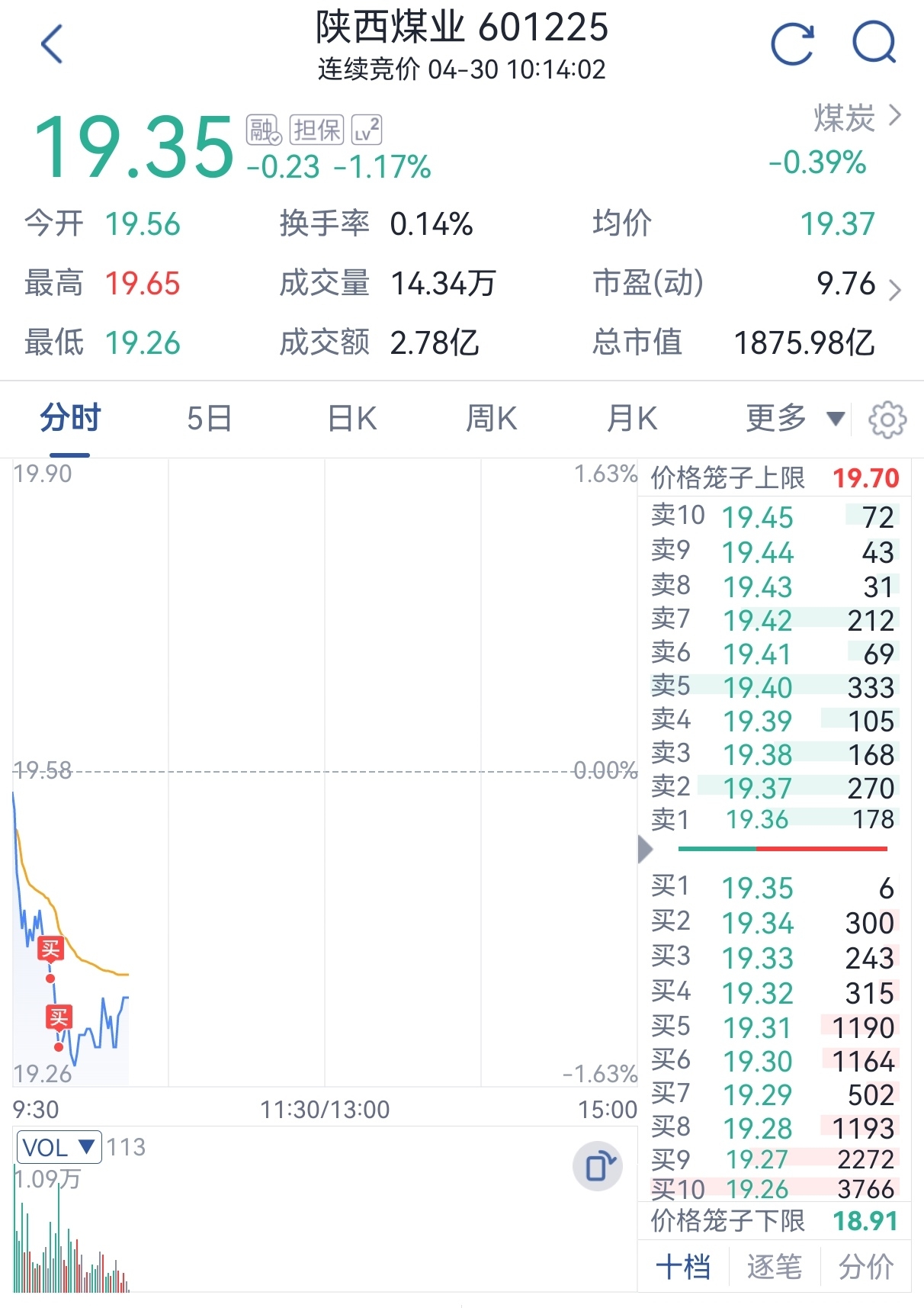This screenshot has width=924, height=1308.
Task: Open the 煤炭 sector link
Action: point(858,118)
